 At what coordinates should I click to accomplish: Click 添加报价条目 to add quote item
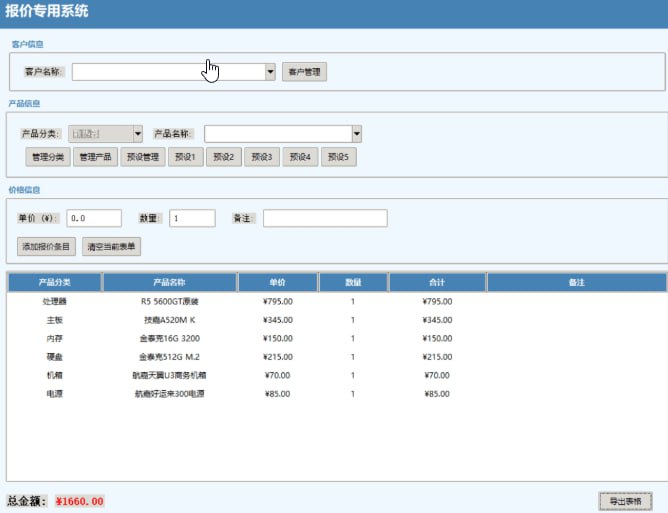[x=46, y=245]
